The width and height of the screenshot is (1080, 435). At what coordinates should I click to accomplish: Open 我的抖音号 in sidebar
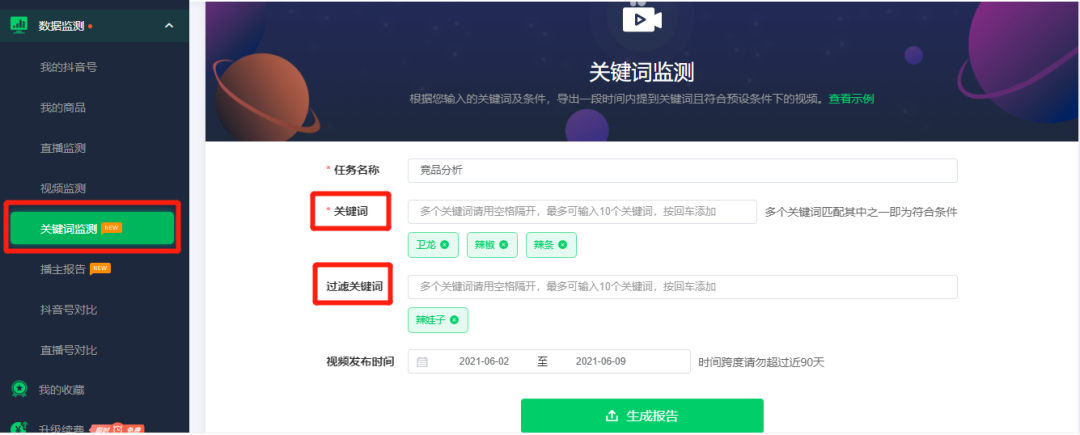coord(68,67)
